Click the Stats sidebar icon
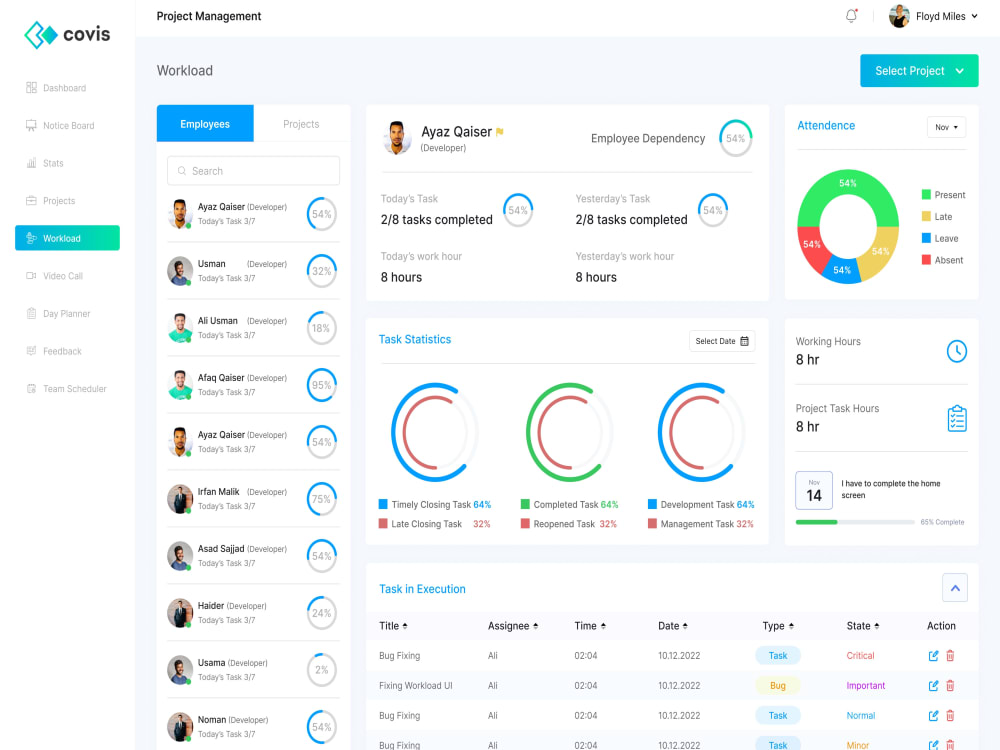Viewport: 1000px width, 750px height. [31, 163]
